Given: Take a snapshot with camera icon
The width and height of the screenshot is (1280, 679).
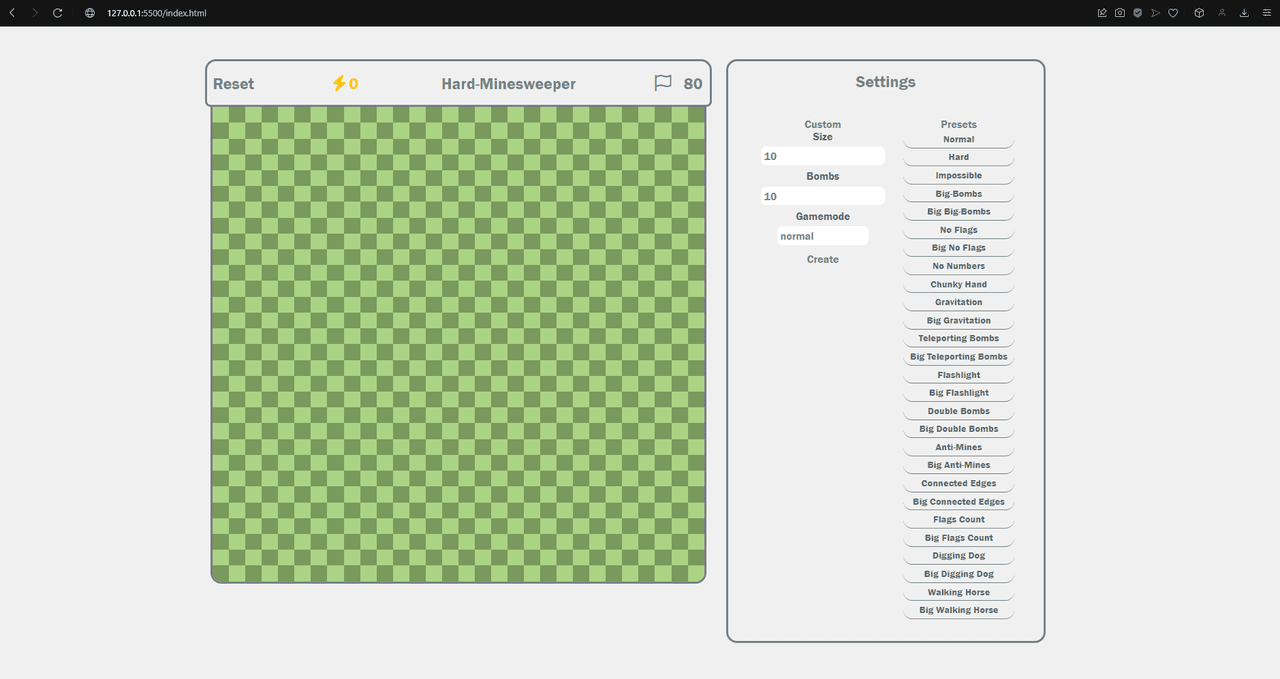Looking at the screenshot, I should tap(1120, 13).
